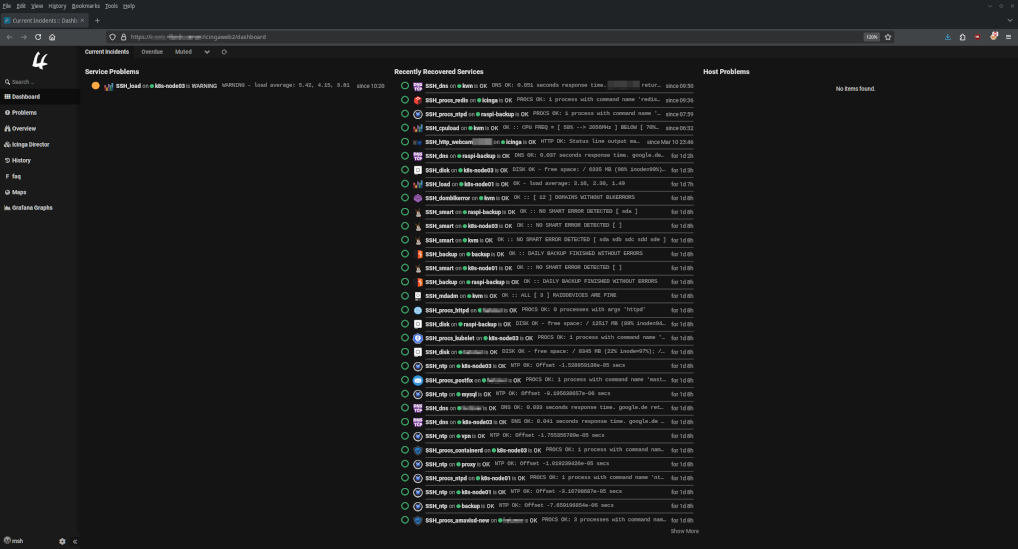Open Firefox downloads panel

(947, 37)
